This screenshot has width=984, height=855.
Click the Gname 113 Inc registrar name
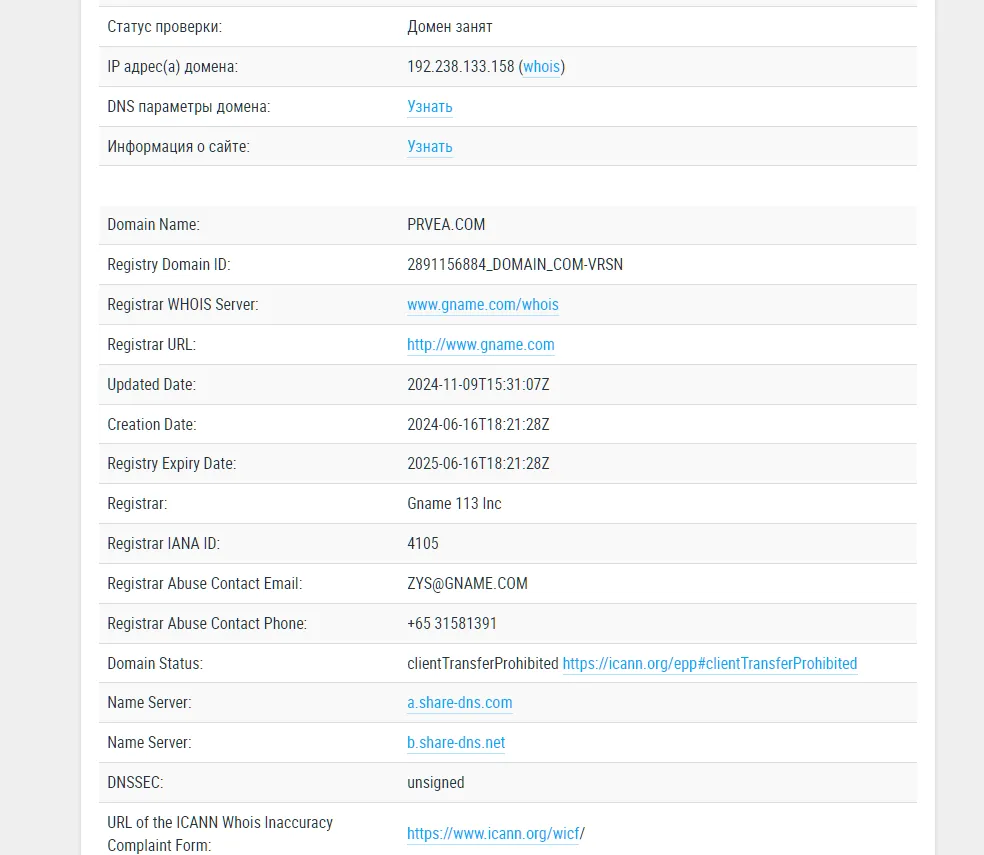(454, 503)
